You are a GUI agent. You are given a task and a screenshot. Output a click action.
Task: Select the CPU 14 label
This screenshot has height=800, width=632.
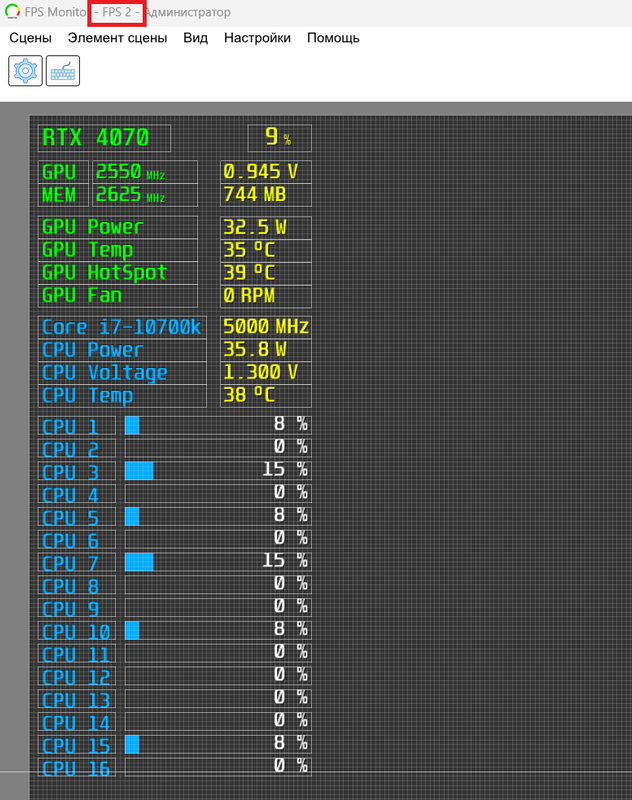(x=77, y=723)
